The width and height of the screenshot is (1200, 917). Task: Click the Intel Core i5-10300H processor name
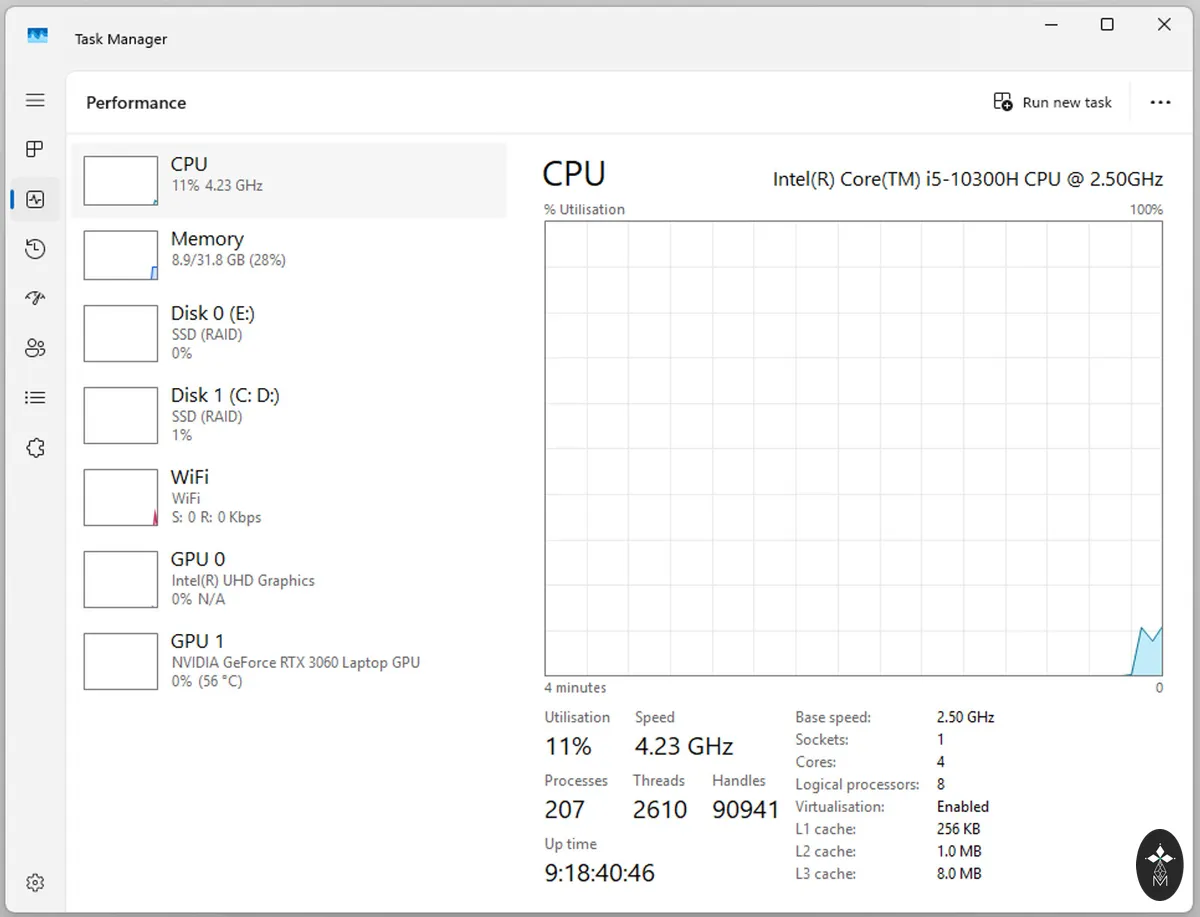(968, 179)
